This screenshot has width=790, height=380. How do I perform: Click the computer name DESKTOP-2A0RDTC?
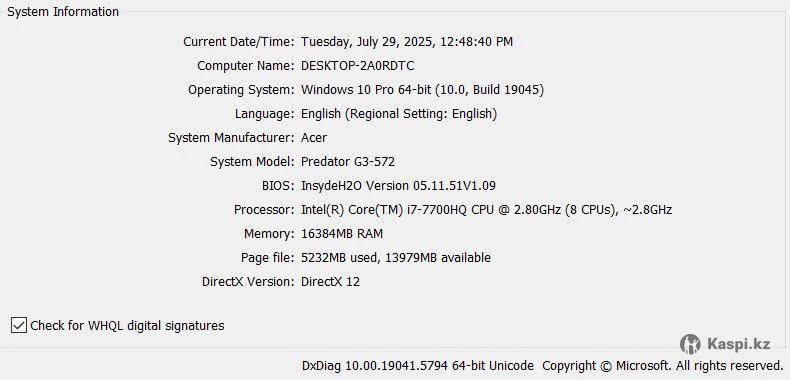point(358,66)
